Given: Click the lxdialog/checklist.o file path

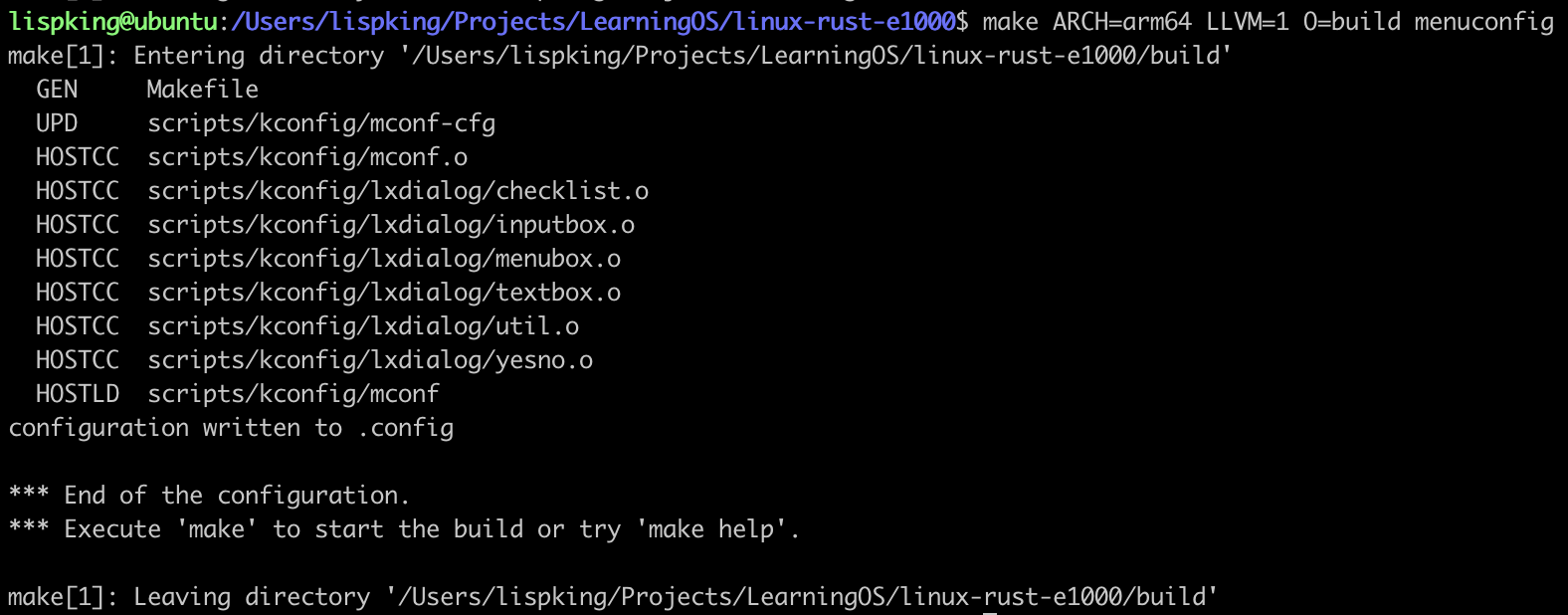Looking at the screenshot, I should tap(398, 191).
